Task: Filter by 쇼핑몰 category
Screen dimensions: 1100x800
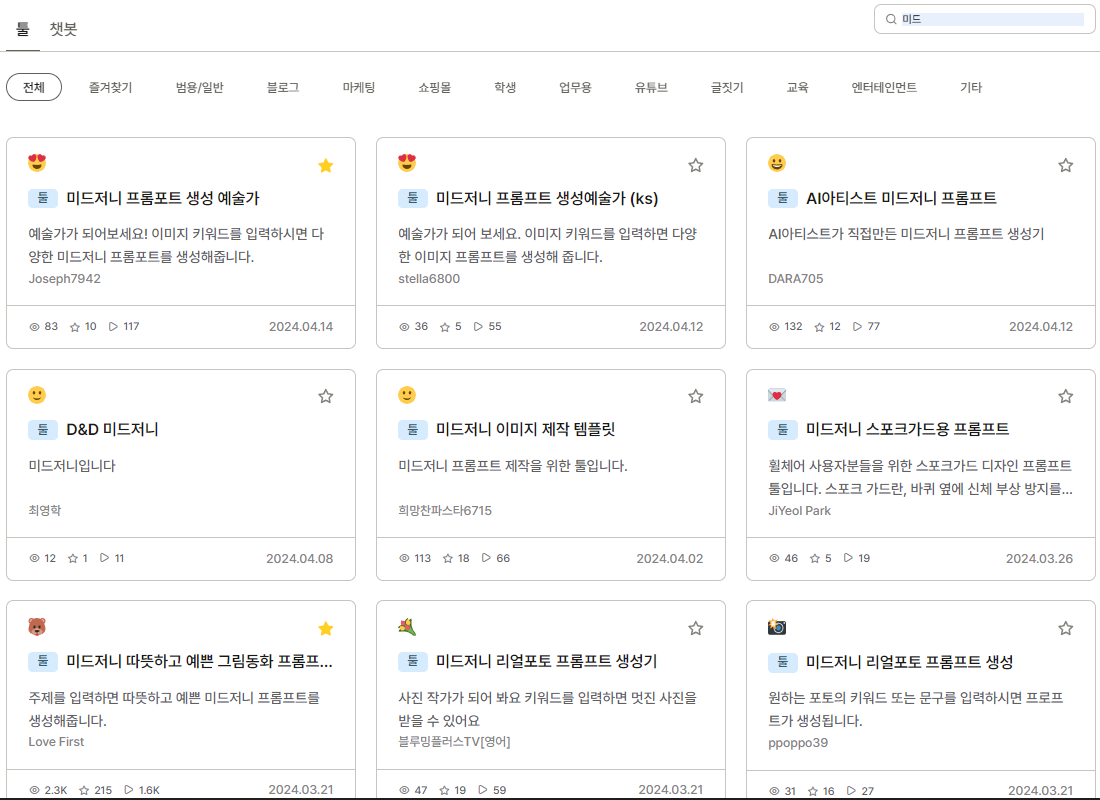Action: coord(434,87)
